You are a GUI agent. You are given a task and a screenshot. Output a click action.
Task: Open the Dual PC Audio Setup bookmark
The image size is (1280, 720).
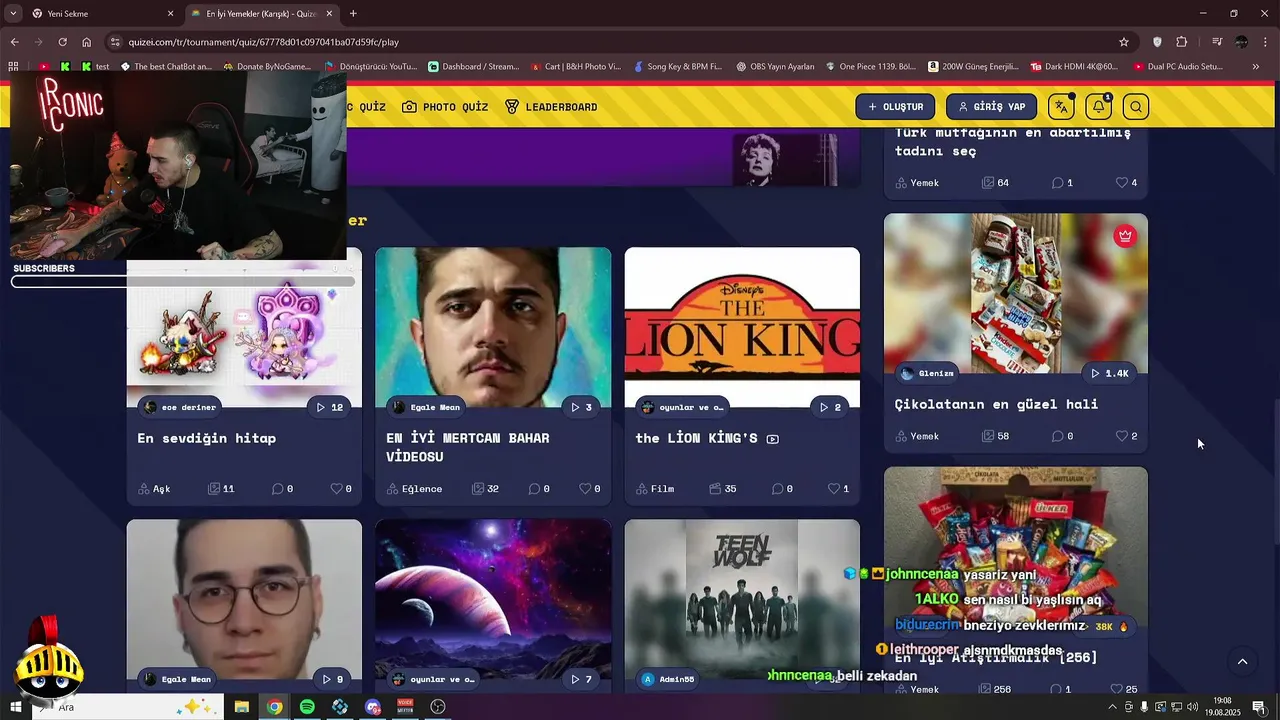1178,67
